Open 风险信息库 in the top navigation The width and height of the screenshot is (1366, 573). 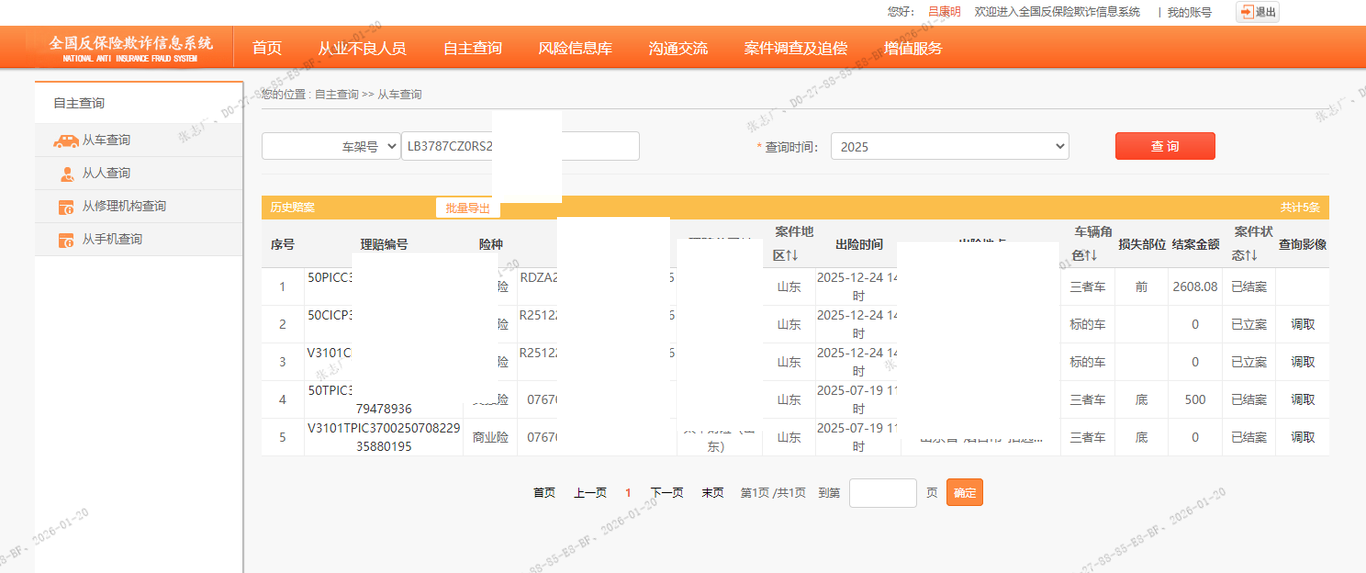pos(575,48)
